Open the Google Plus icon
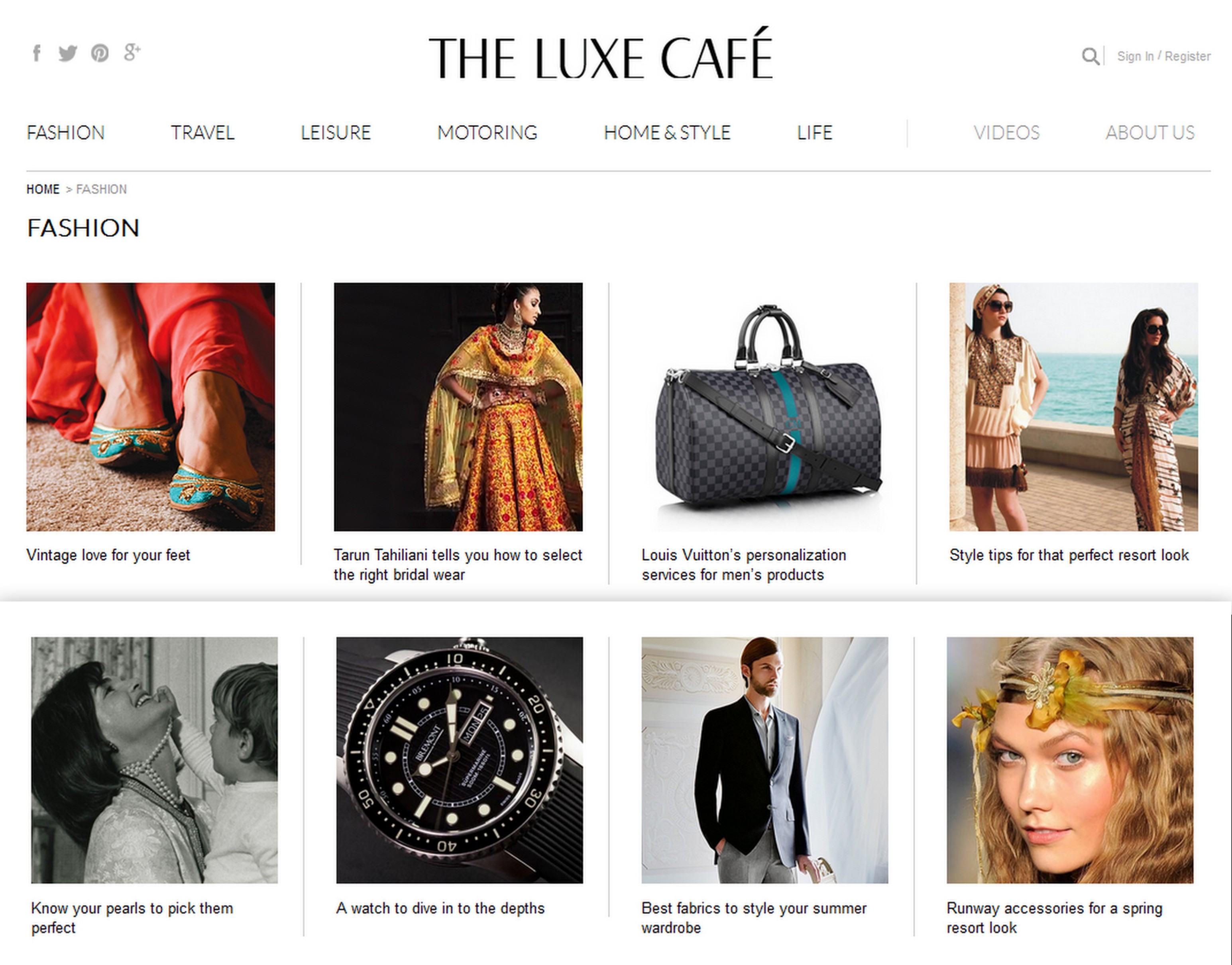Viewport: 1232px width, 965px height. [x=132, y=53]
